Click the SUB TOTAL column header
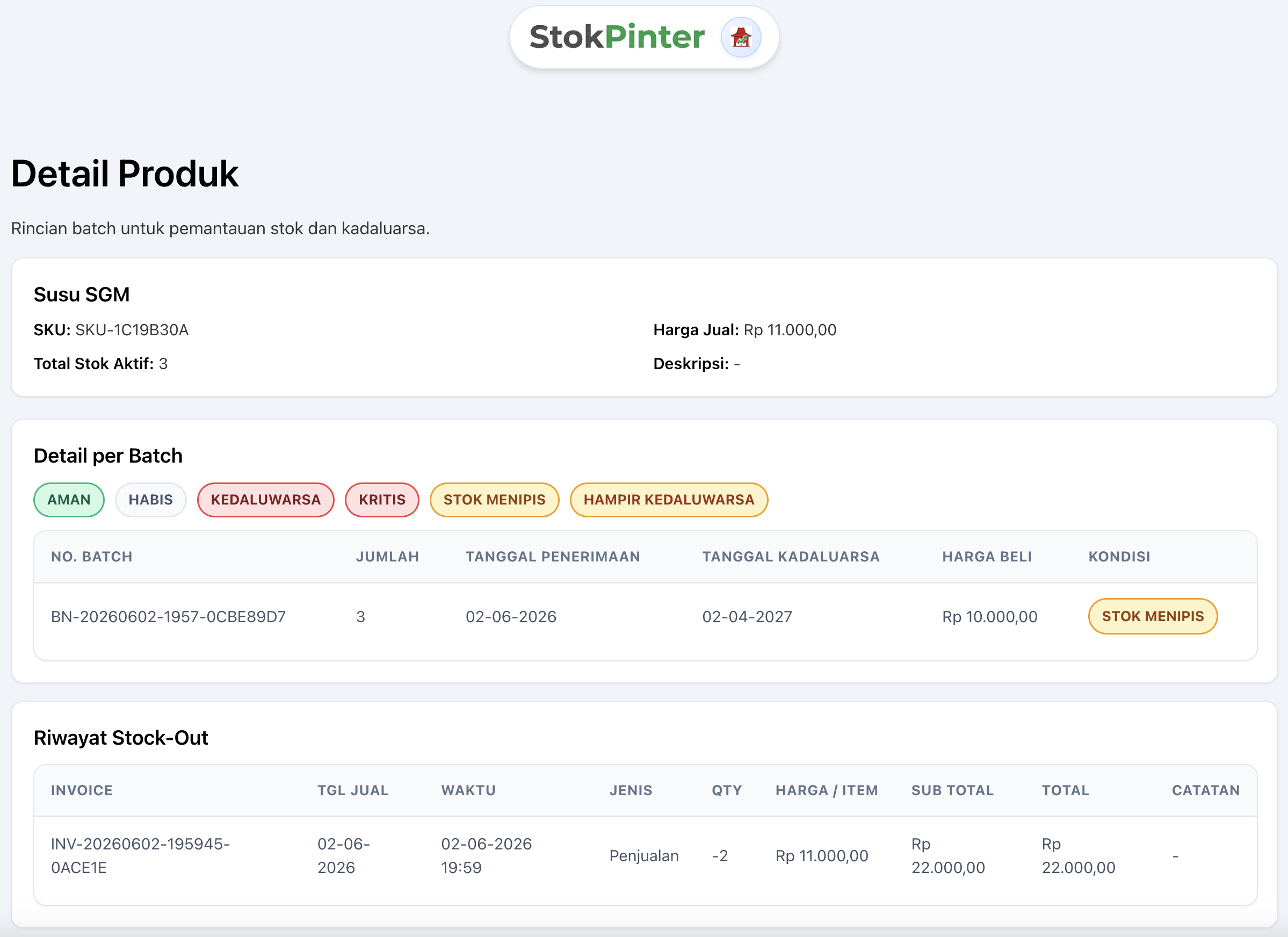Image resolution: width=1288 pixels, height=937 pixels. tap(952, 790)
